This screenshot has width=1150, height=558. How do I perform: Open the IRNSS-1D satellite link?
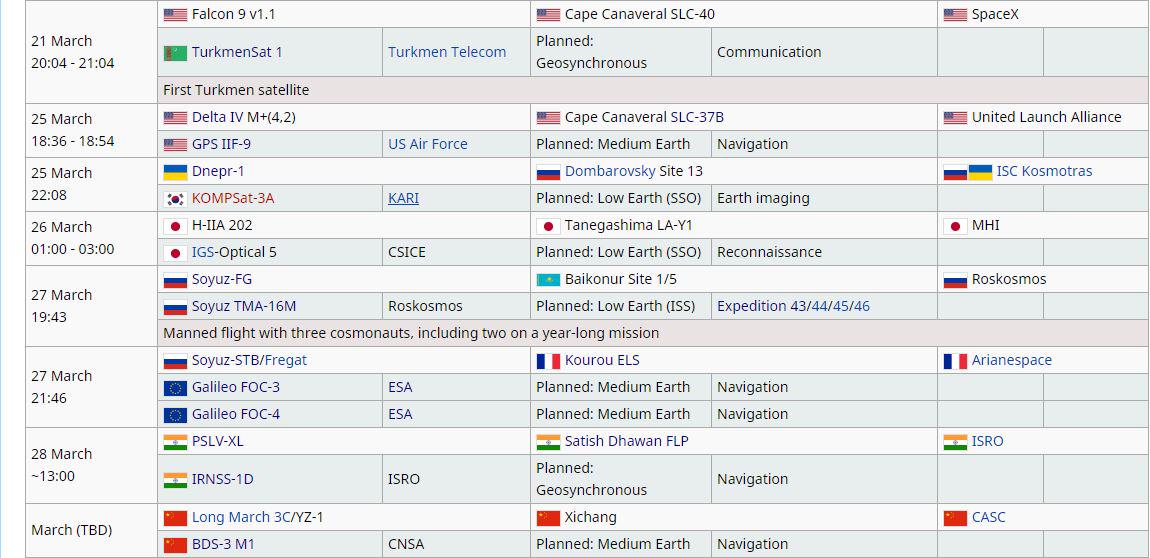(x=222, y=480)
